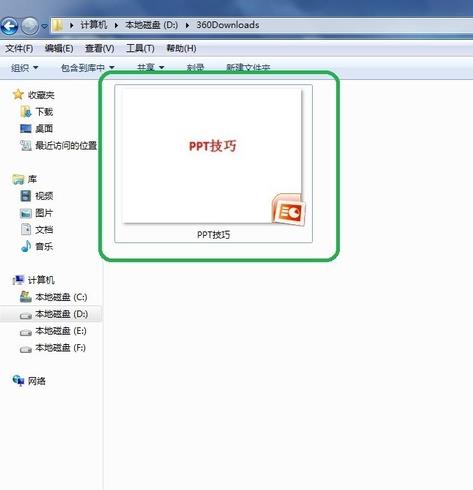Click the 本地磁盘 (E:) drive icon

coord(26,332)
